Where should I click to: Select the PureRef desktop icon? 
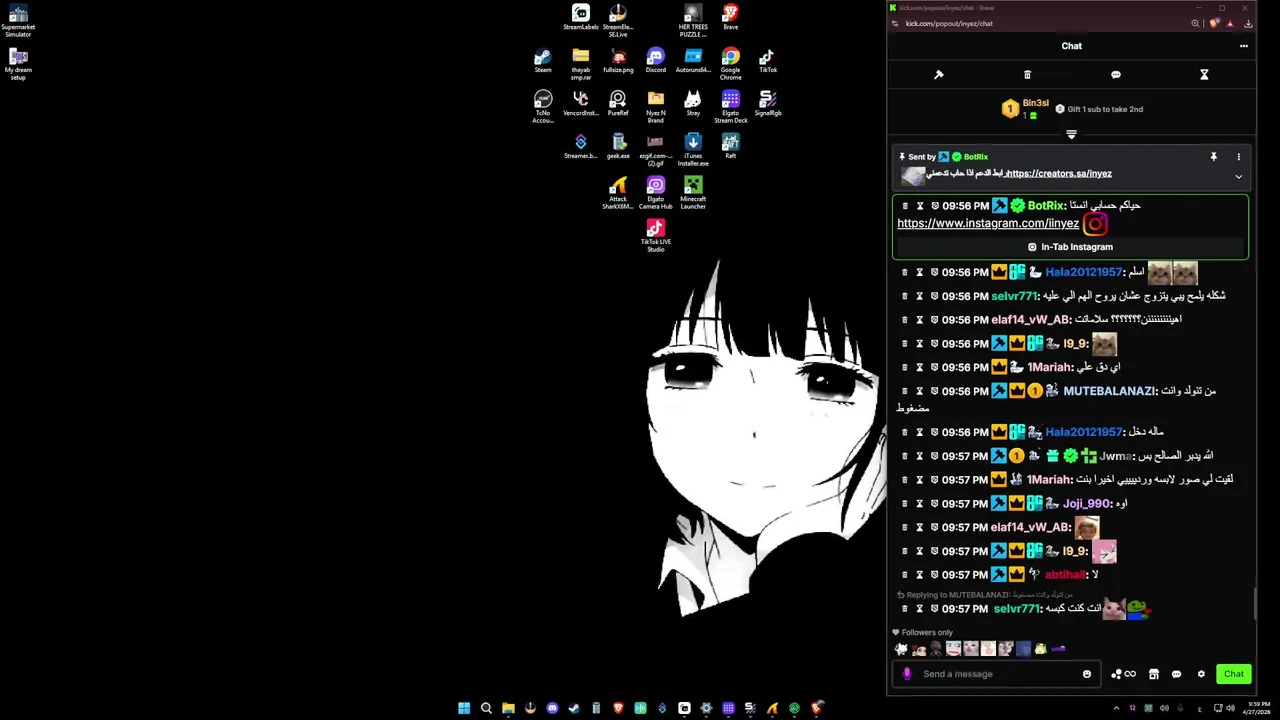pos(618,104)
